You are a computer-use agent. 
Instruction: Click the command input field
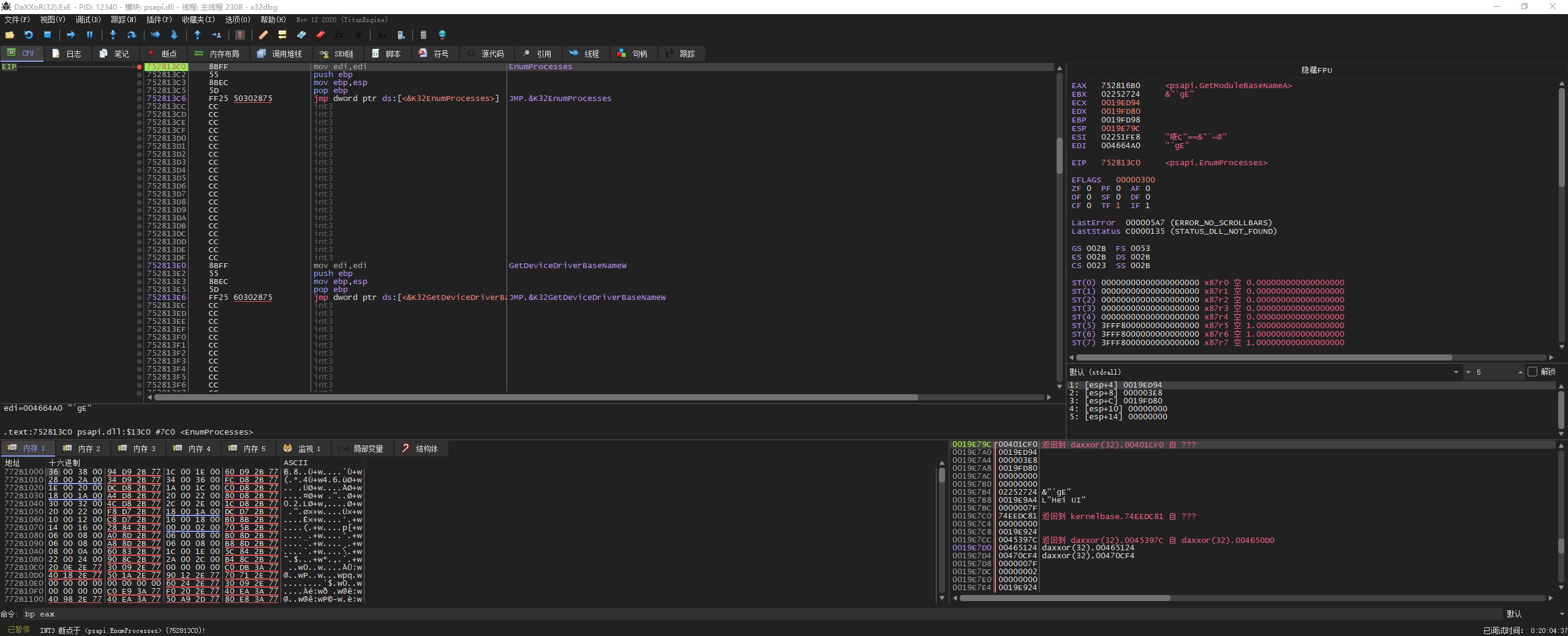point(759,614)
